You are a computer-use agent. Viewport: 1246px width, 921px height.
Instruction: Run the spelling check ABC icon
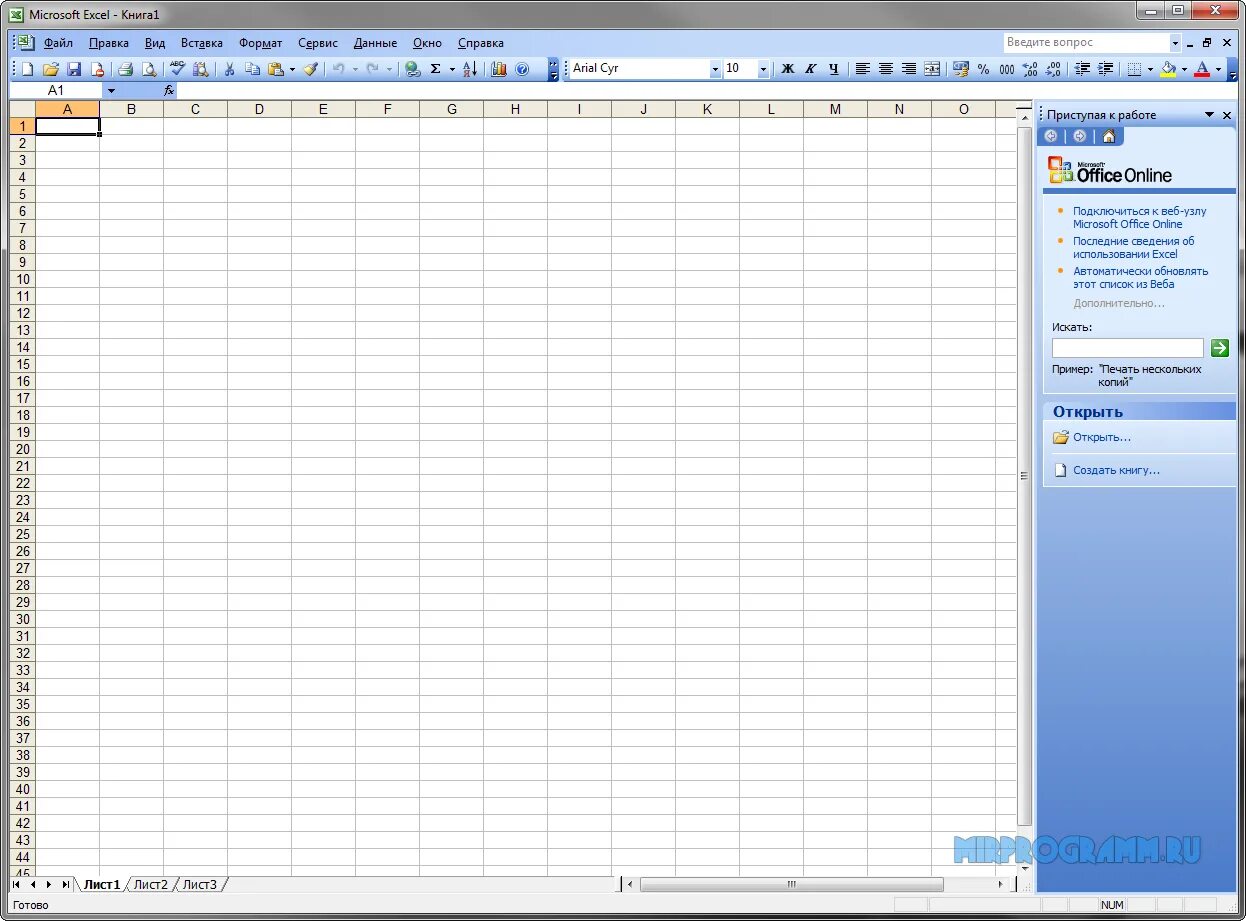[x=177, y=69]
